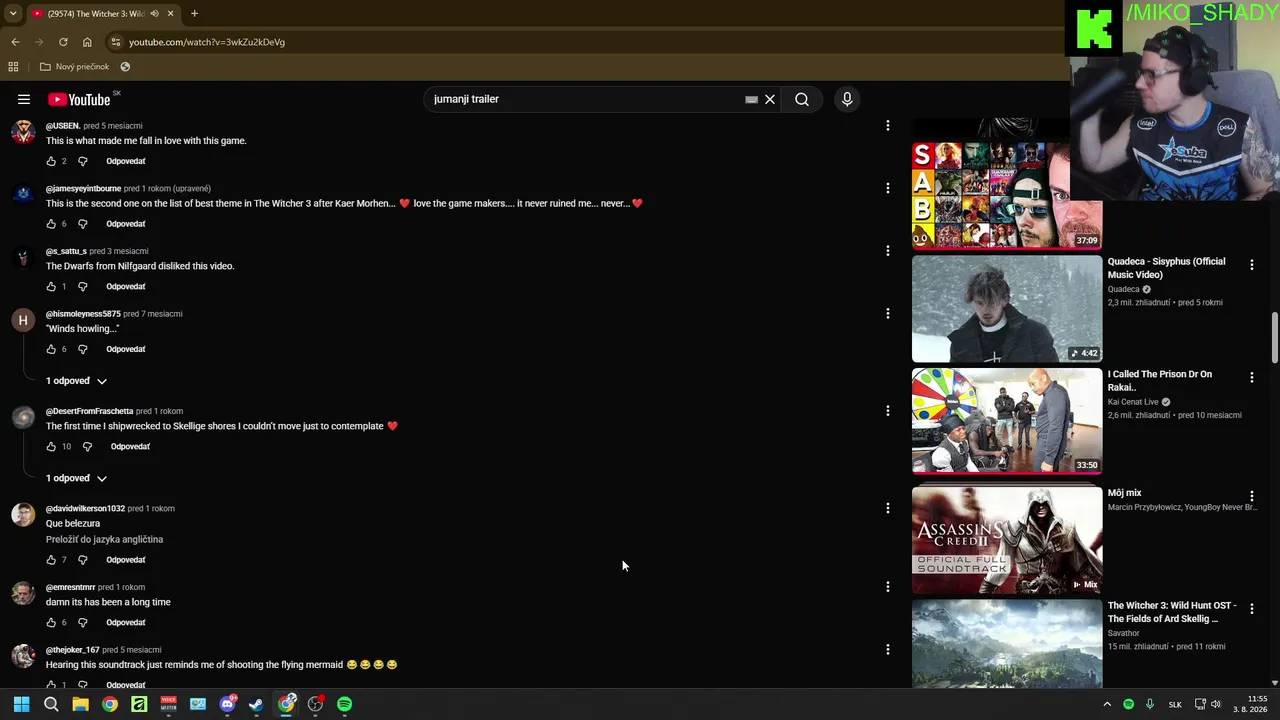Expand 1 reply under "Winds howling..." comment

76,381
